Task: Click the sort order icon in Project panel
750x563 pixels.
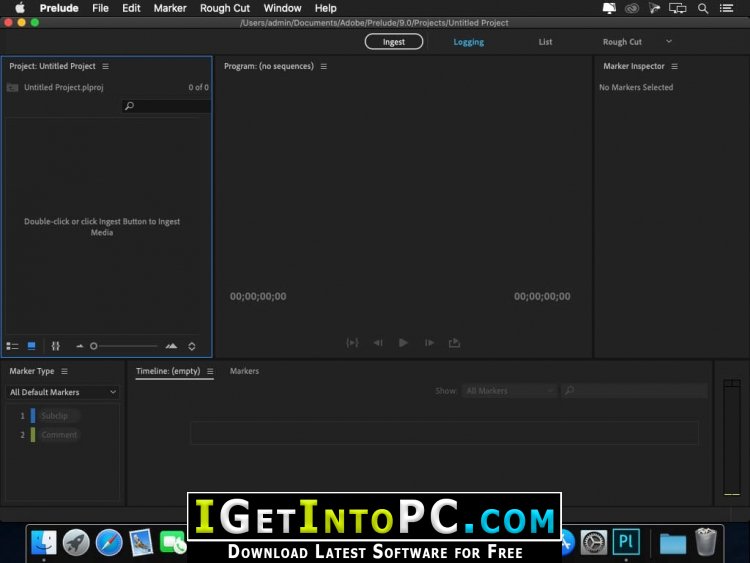Action: (x=192, y=346)
